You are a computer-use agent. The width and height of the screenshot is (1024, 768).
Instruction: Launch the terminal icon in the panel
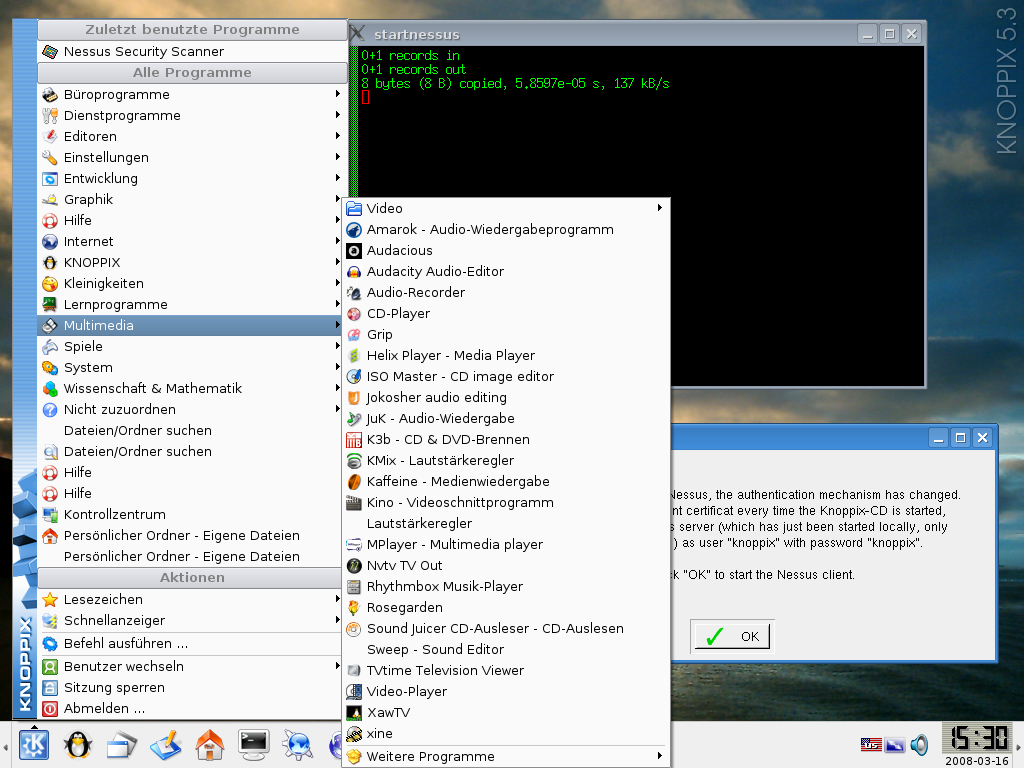click(x=253, y=744)
